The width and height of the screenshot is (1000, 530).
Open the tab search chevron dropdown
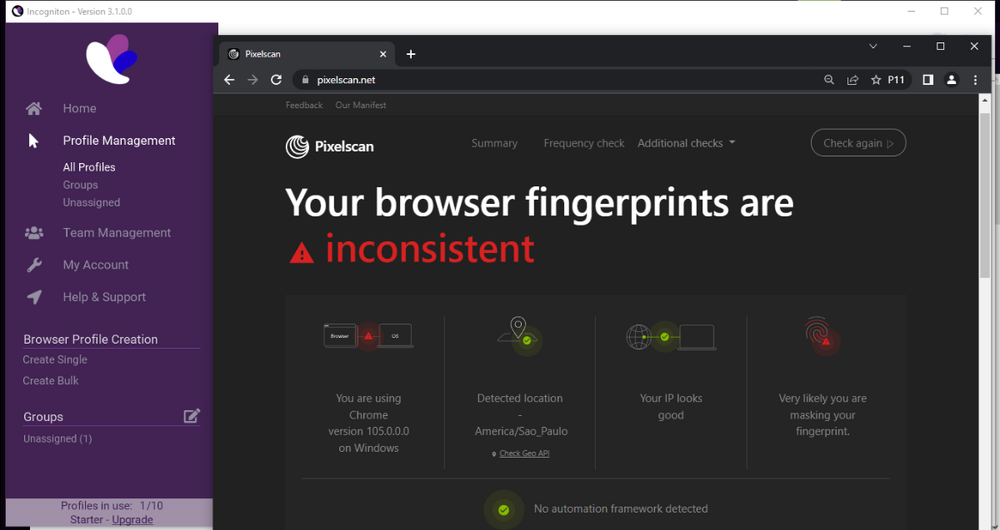click(x=873, y=46)
